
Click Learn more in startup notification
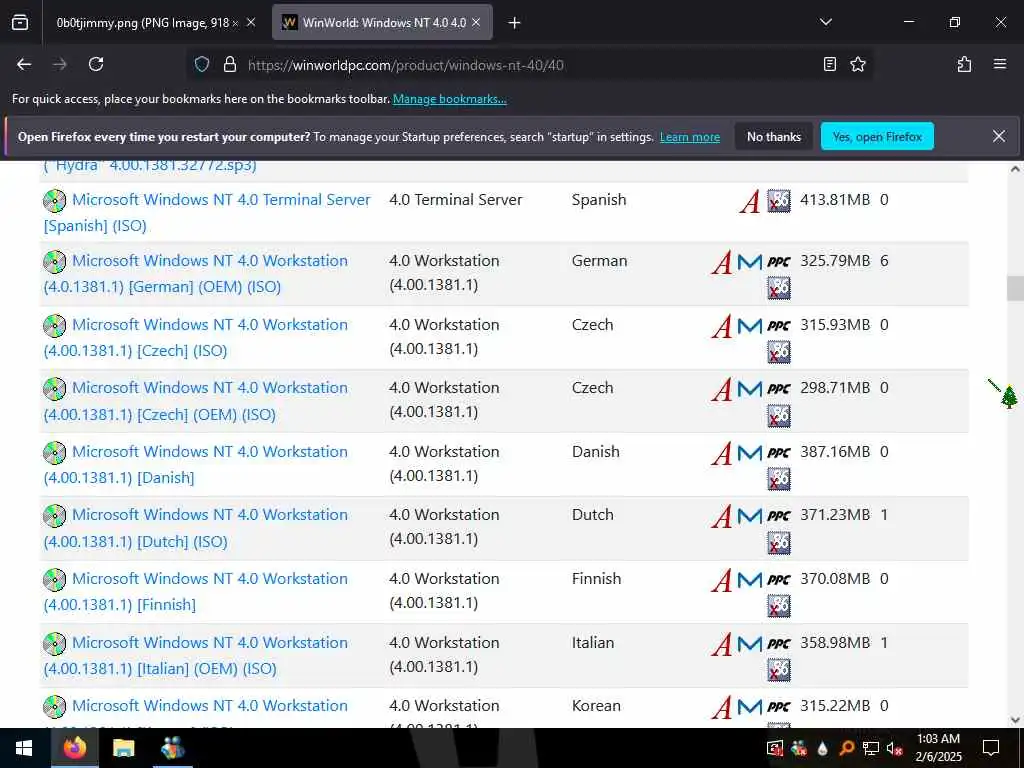[x=690, y=137]
